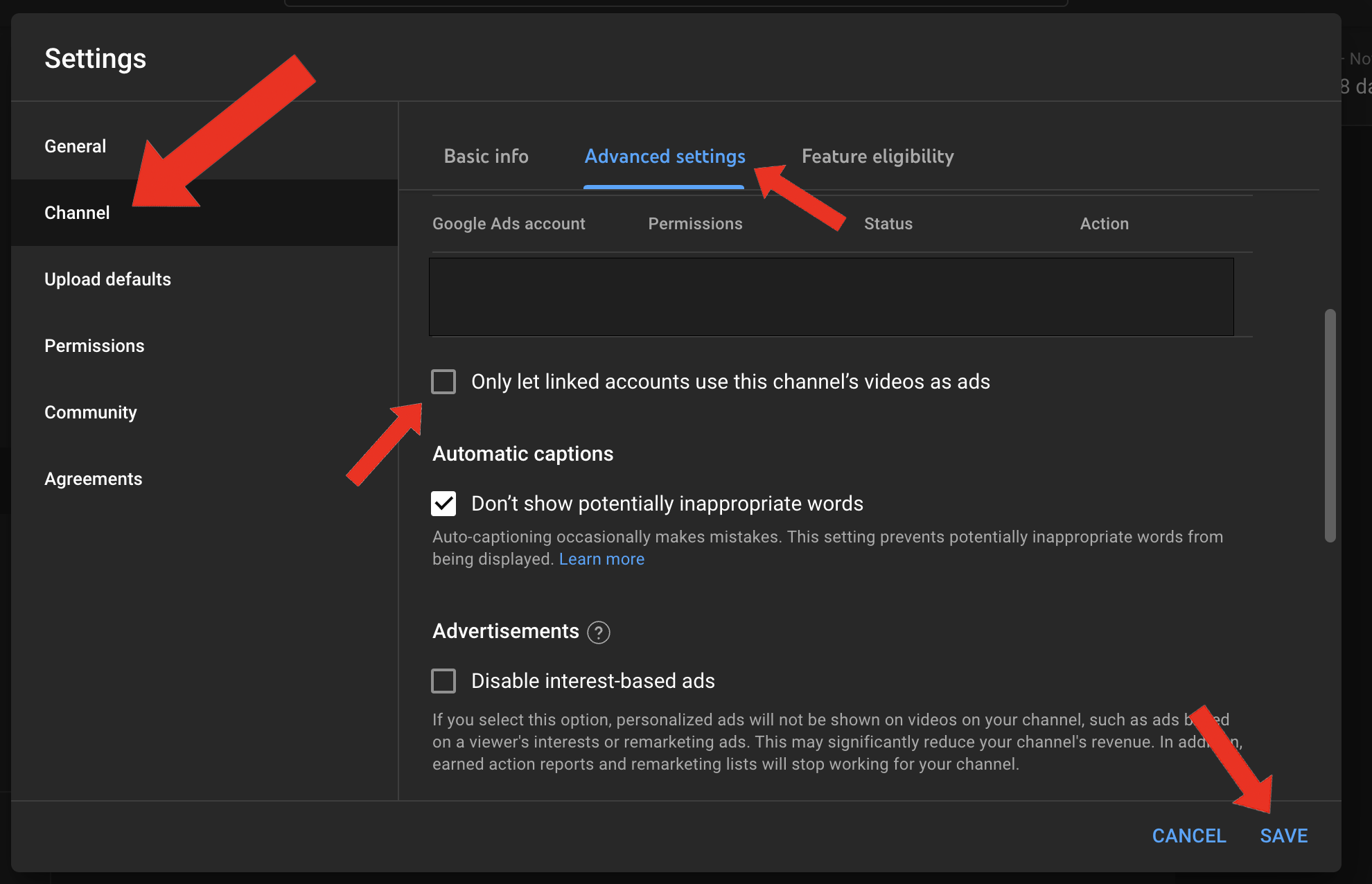Click the settings panel vertical scrollbar
This screenshot has height=884, width=1372.
1330,425
